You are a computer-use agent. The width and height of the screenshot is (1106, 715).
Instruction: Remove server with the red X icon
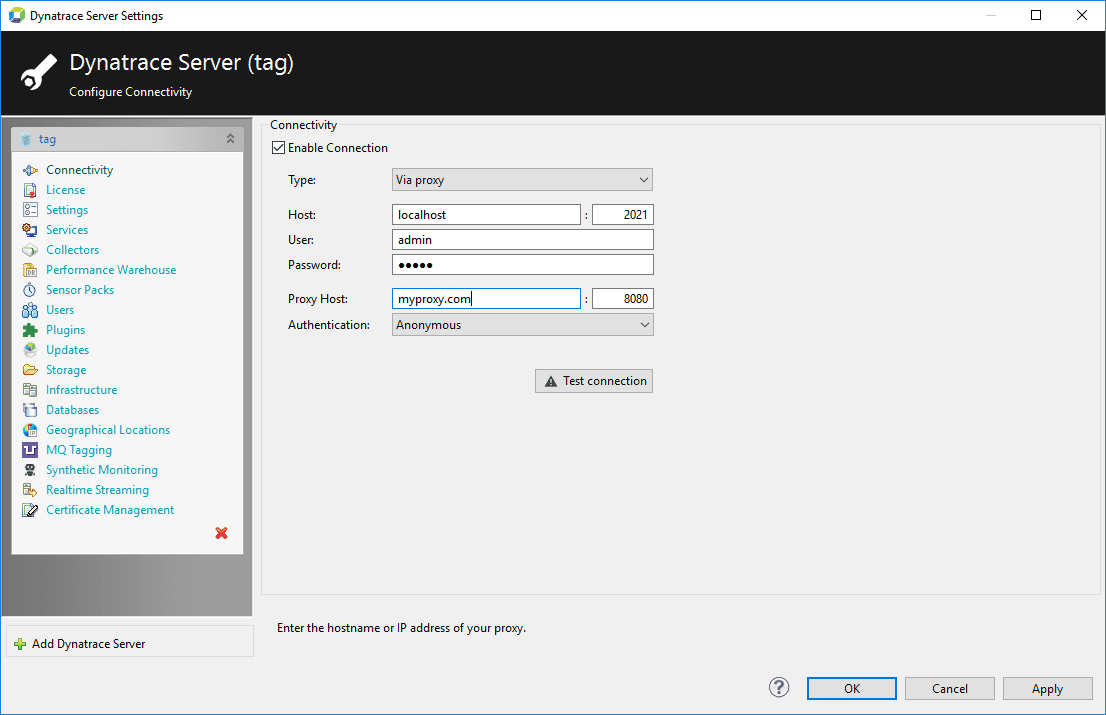221,533
